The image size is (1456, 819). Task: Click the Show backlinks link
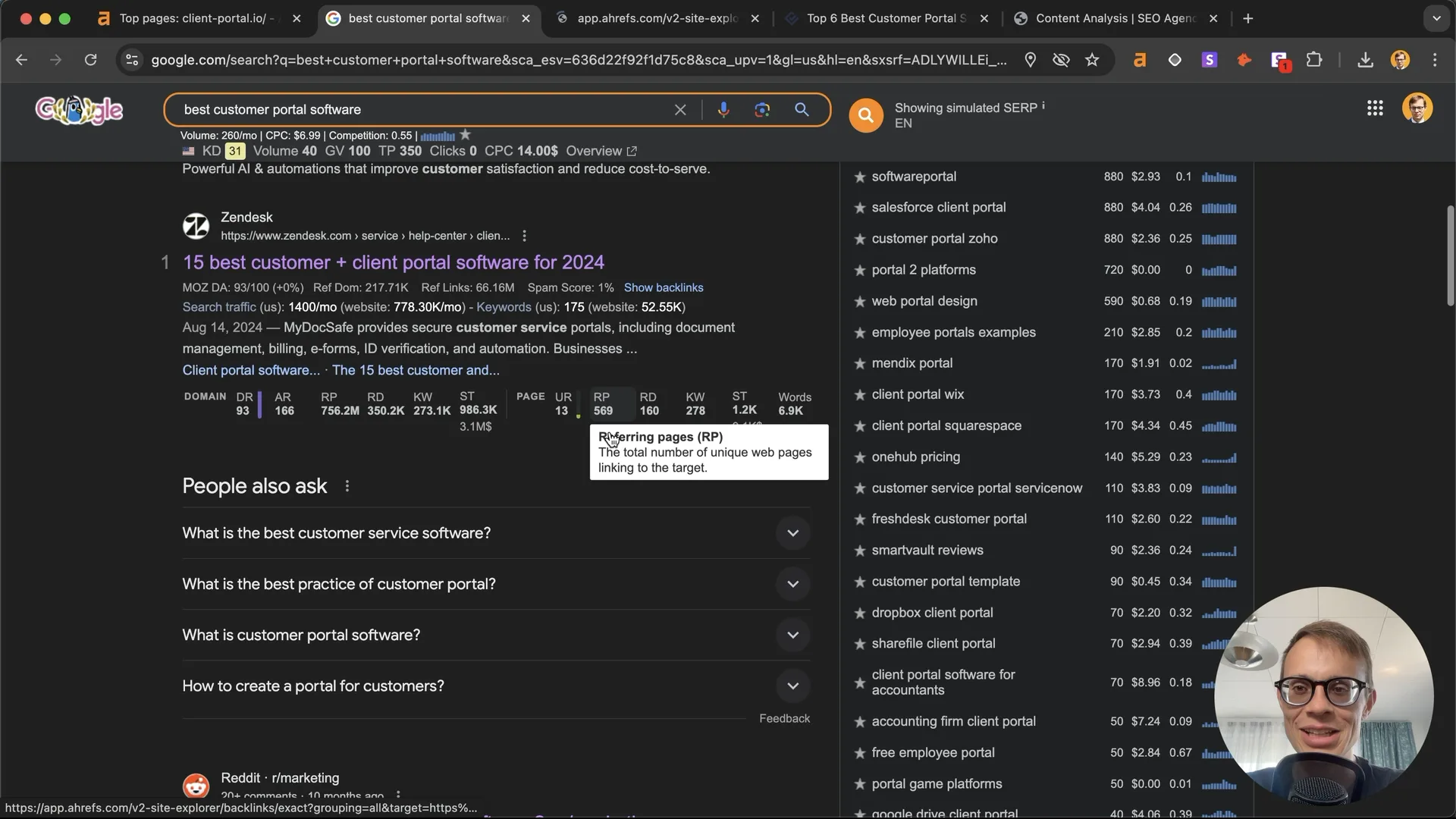[x=664, y=288]
